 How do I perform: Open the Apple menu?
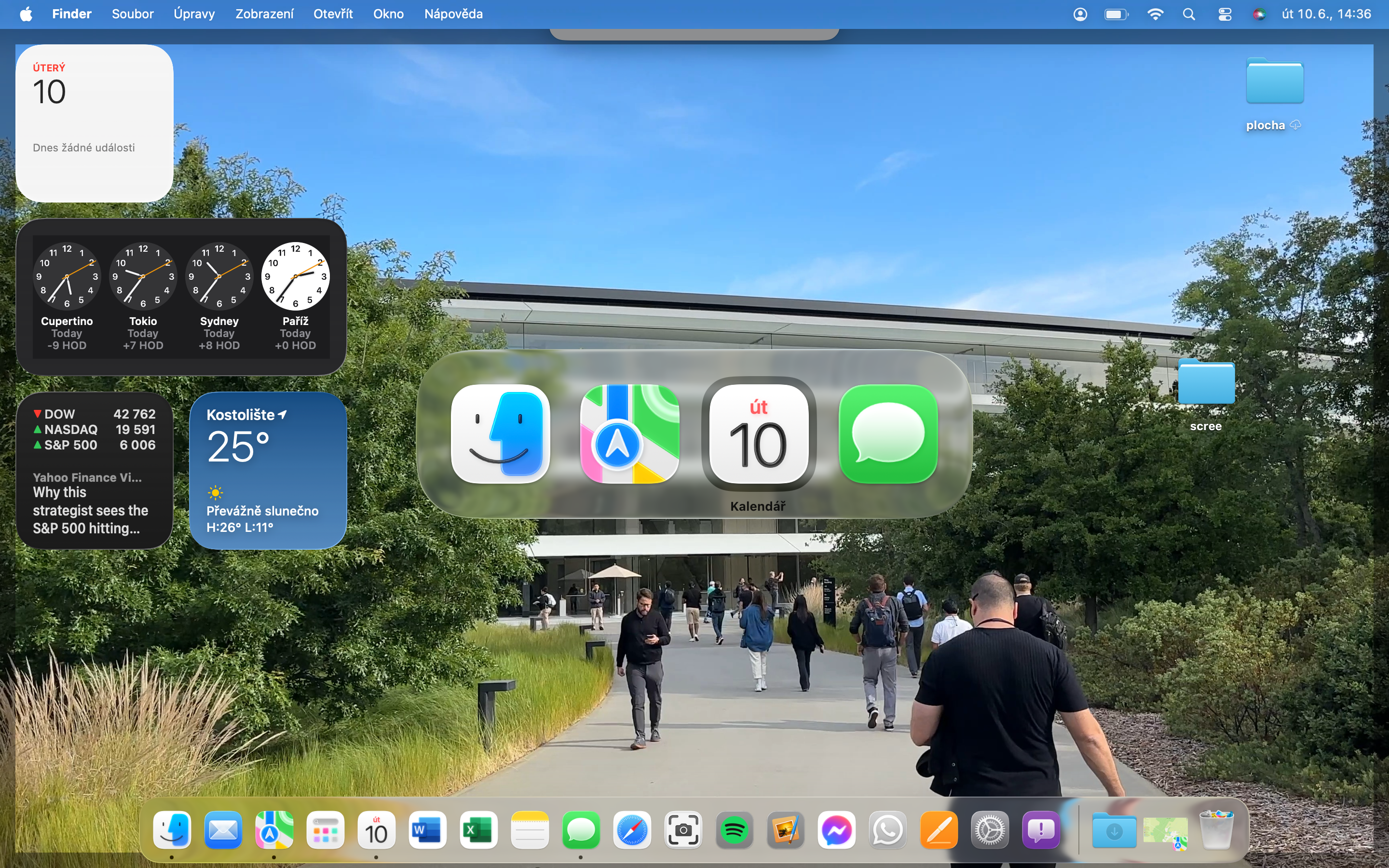pyautogui.click(x=26, y=14)
